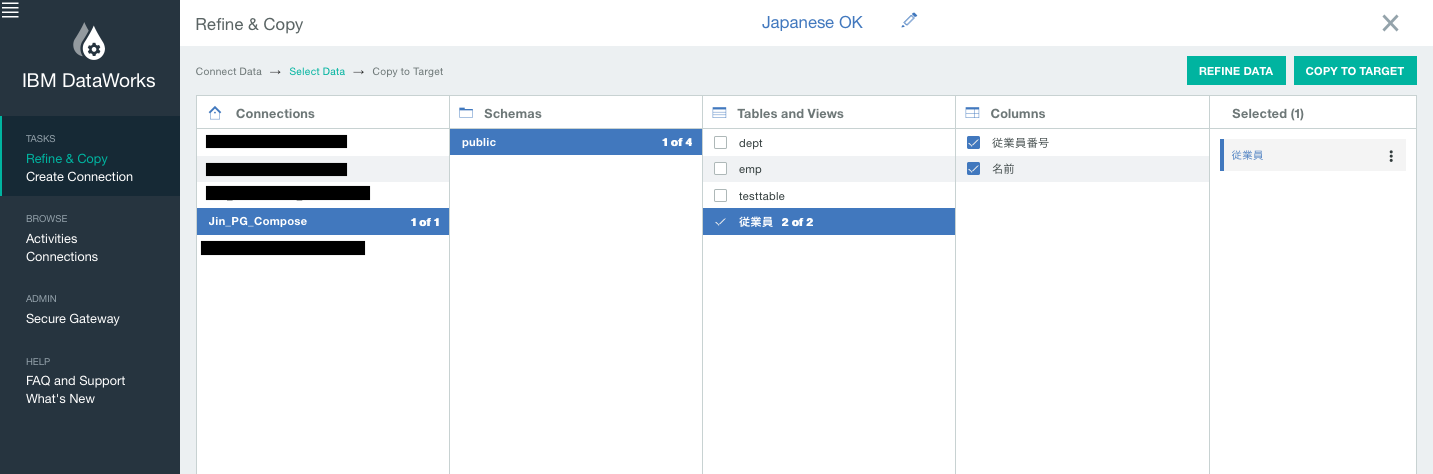Click the Japanese OK activity title
This screenshot has width=1433, height=474.
(812, 22)
